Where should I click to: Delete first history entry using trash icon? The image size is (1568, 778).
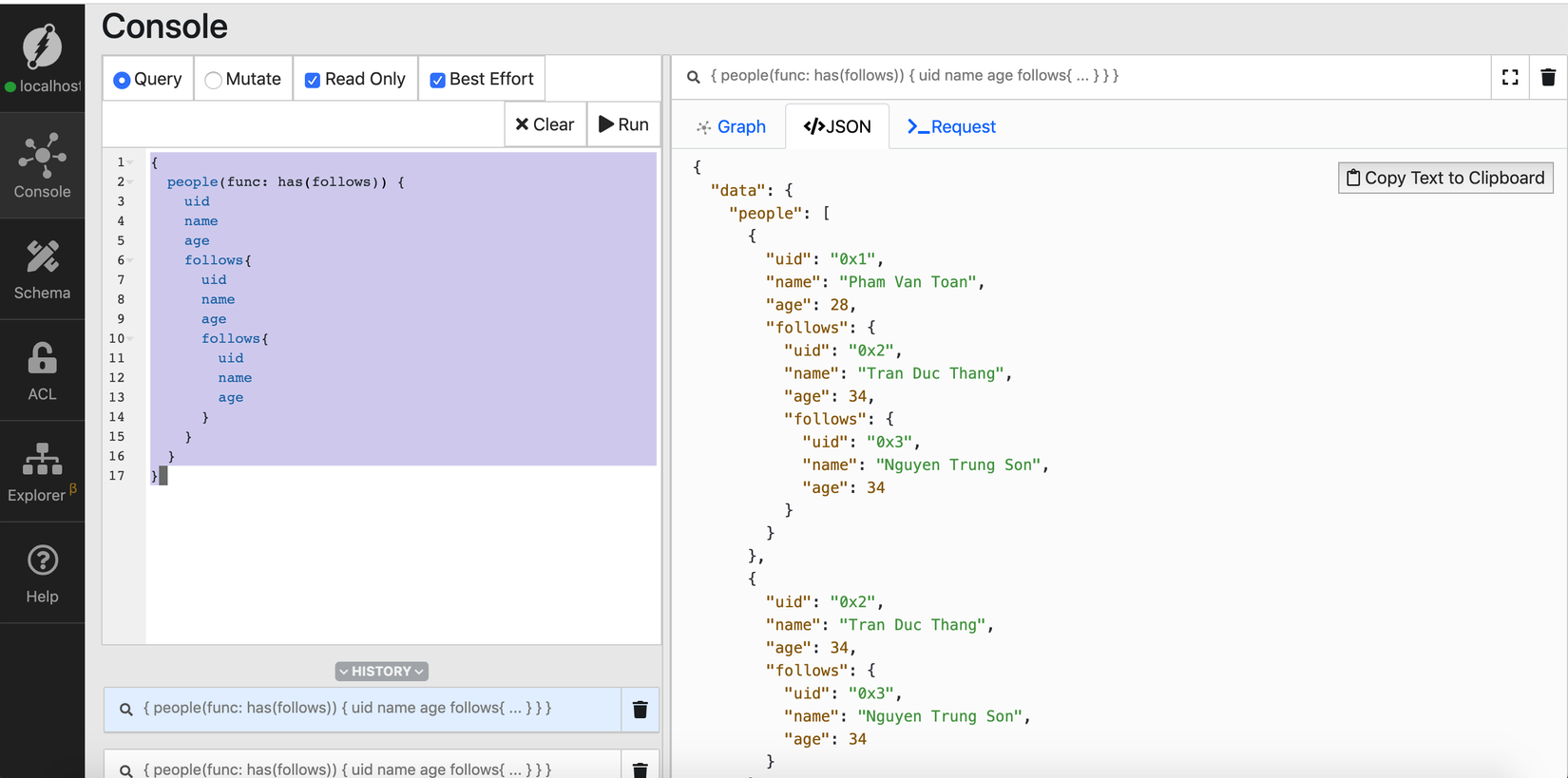pyautogui.click(x=640, y=710)
